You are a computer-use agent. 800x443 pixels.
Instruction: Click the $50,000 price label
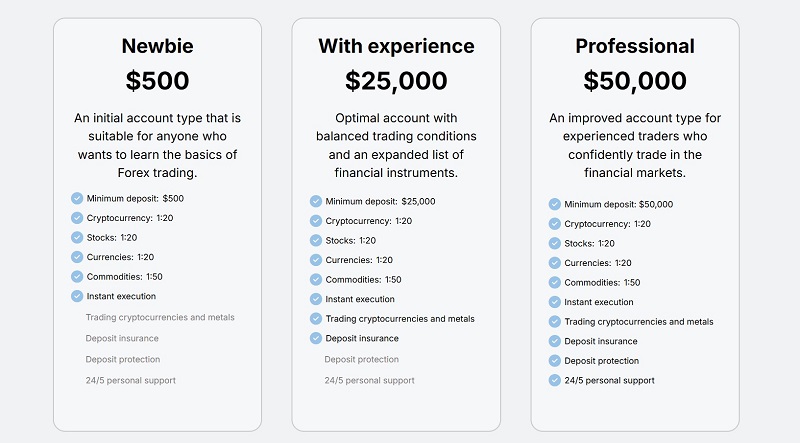click(x=635, y=81)
